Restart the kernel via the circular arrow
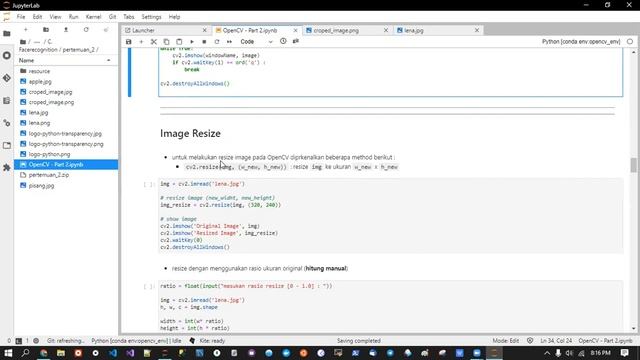Viewport: 640px width, 360px height. coord(217,42)
